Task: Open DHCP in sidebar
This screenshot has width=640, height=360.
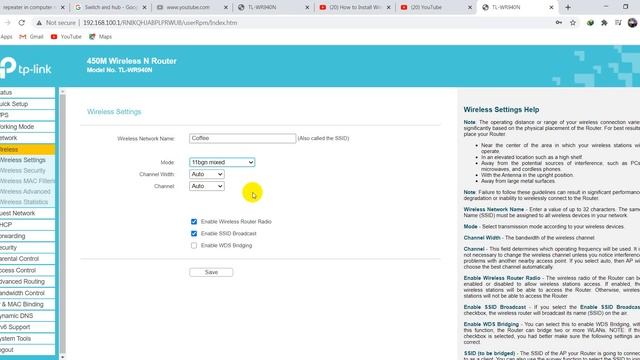Action: click(27, 225)
